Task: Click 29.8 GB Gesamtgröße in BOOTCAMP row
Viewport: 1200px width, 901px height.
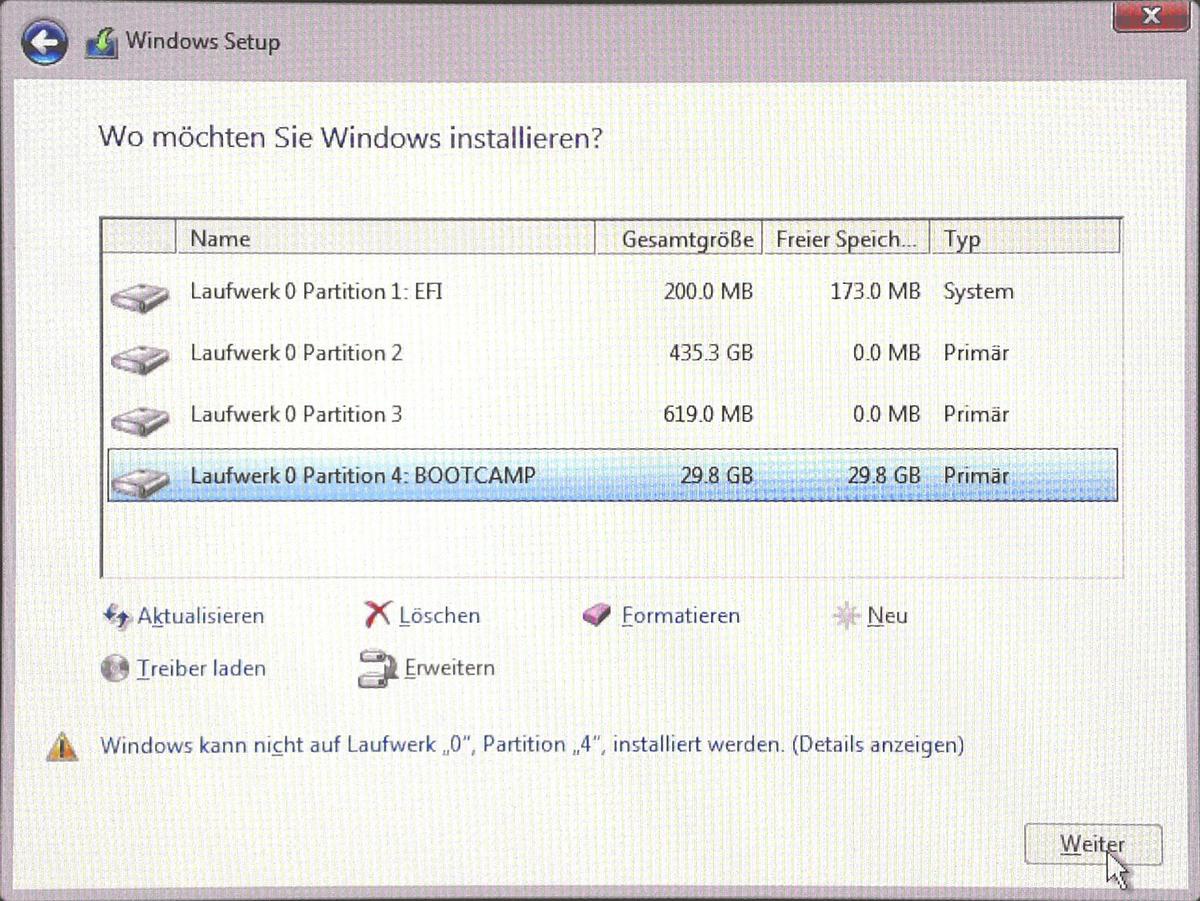Action: 717,476
